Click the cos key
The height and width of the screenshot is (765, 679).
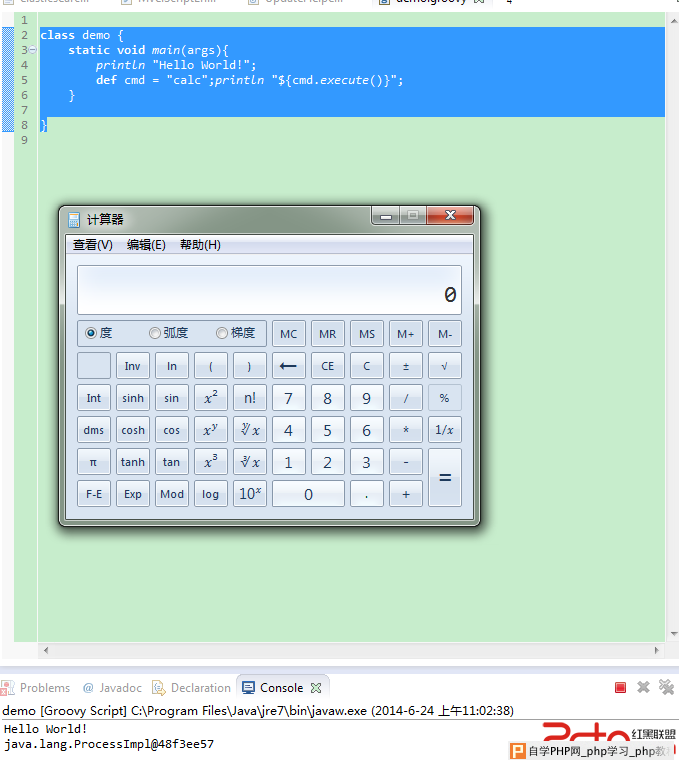(x=172, y=430)
